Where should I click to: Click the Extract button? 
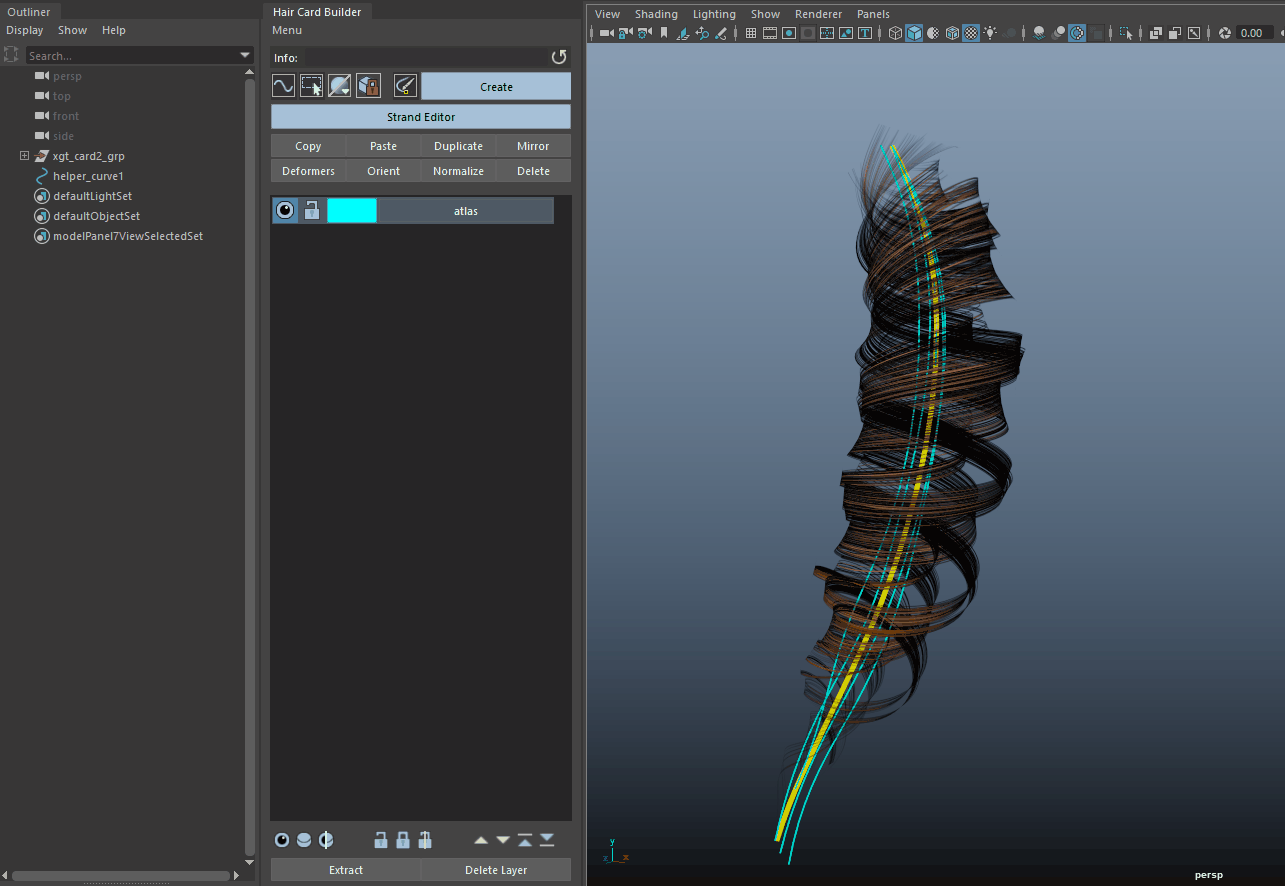346,870
